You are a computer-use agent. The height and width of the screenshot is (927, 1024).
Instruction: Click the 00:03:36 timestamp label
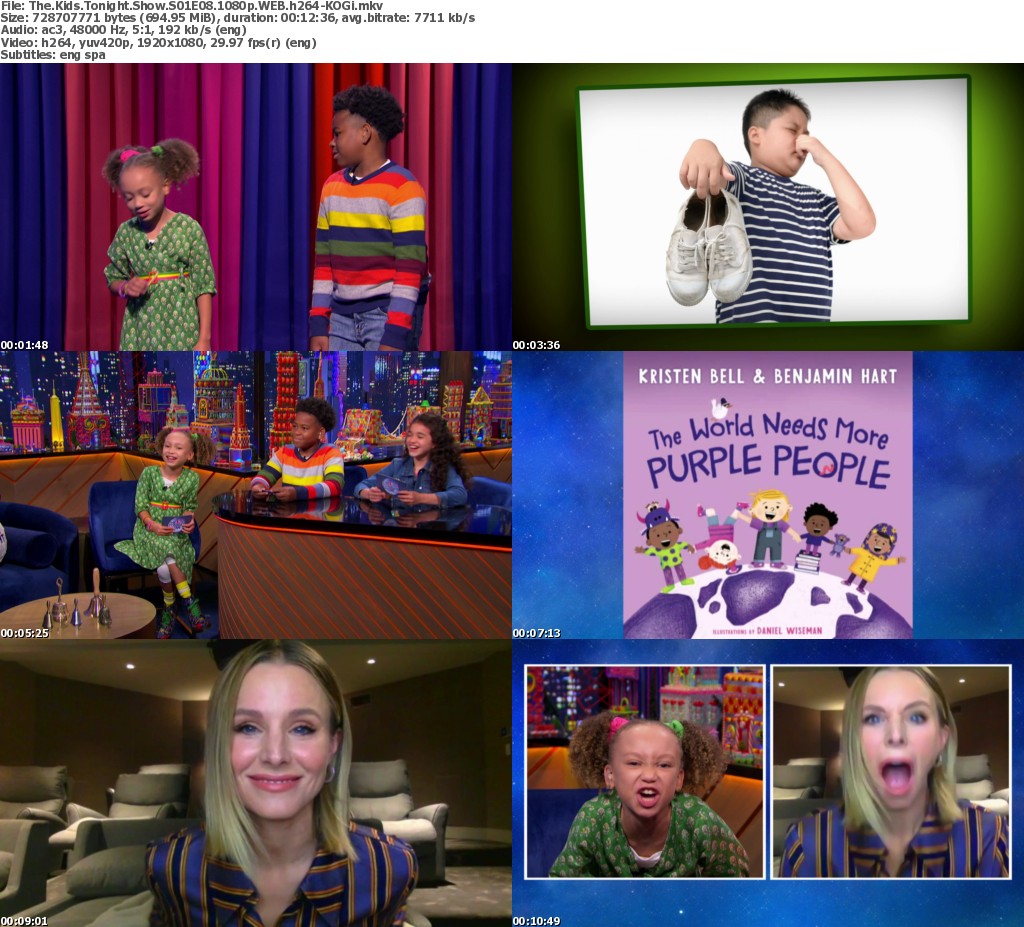pyautogui.click(x=537, y=345)
